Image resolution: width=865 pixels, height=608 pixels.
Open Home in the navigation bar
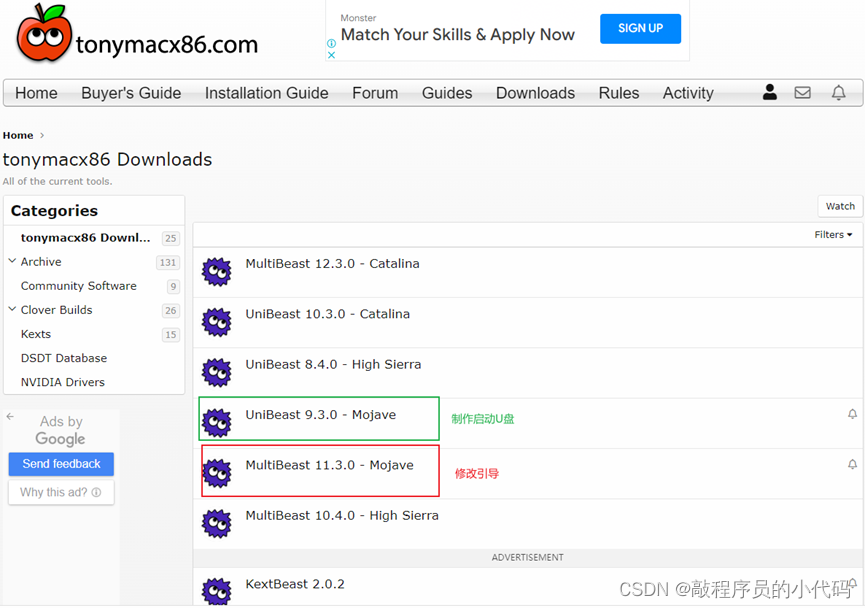(36, 93)
